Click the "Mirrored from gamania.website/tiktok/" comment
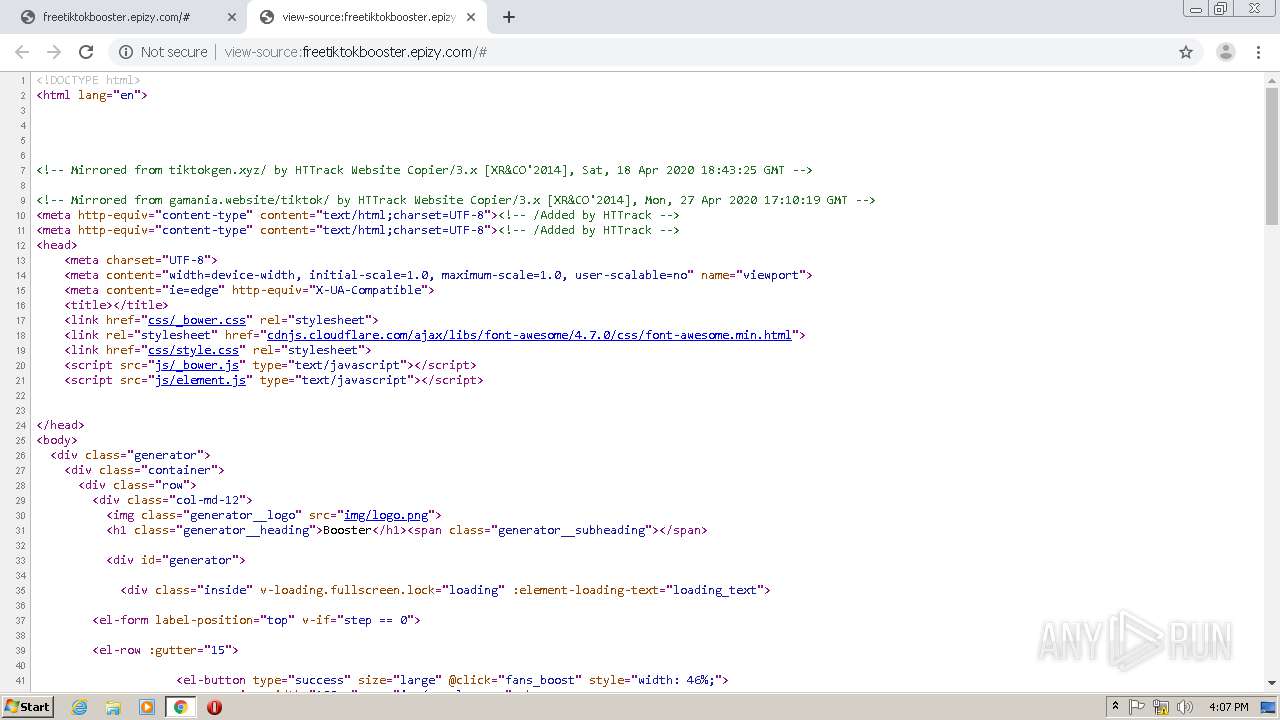 pos(456,200)
